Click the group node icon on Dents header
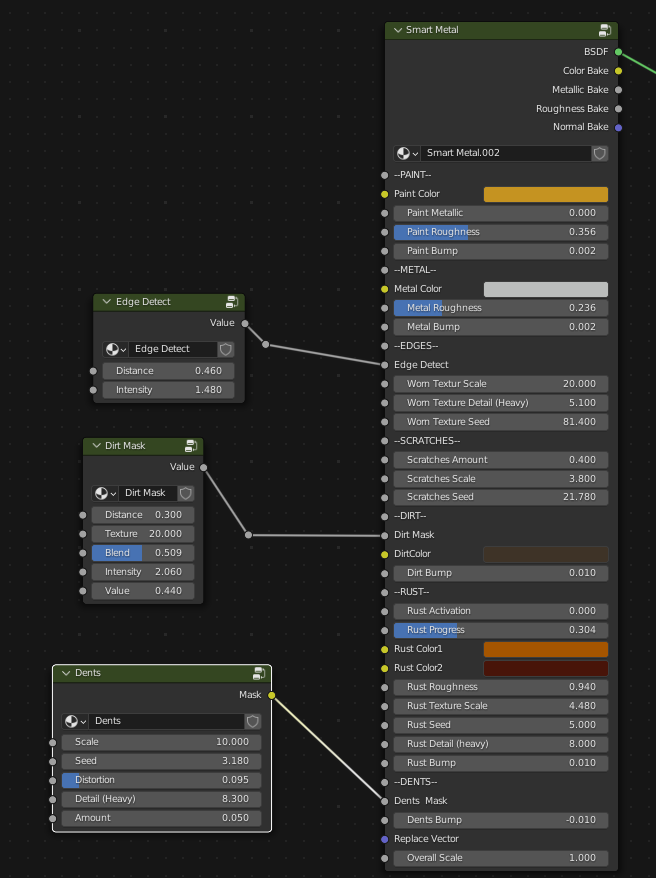Viewport: 656px width, 878px height. tap(259, 673)
